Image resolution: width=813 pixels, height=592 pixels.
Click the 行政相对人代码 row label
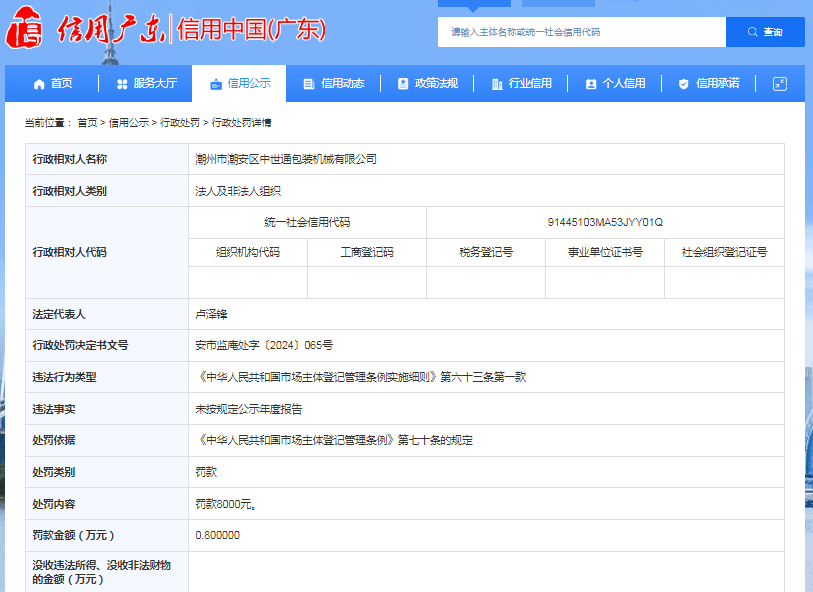(69, 252)
